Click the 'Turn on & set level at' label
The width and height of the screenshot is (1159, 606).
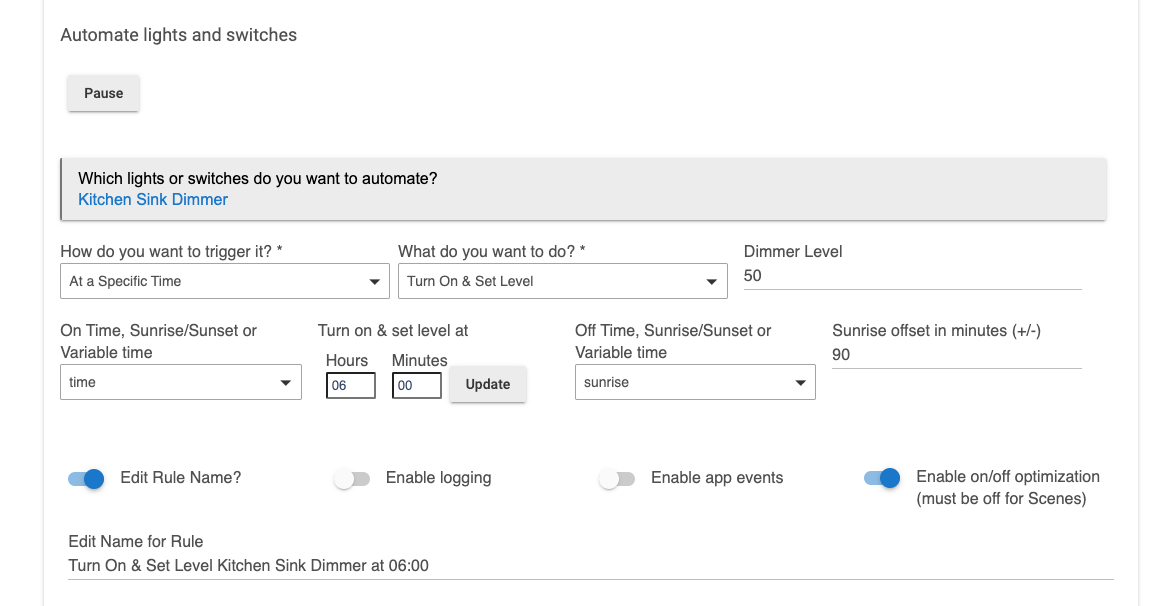tap(393, 330)
